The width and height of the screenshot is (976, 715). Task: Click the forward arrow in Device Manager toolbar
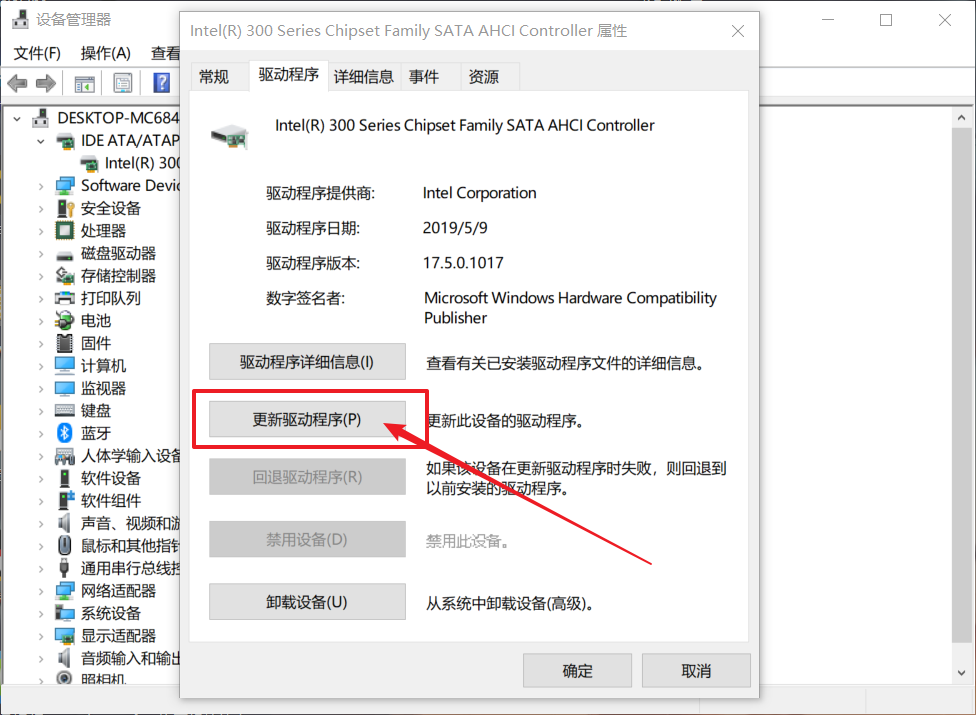click(46, 83)
